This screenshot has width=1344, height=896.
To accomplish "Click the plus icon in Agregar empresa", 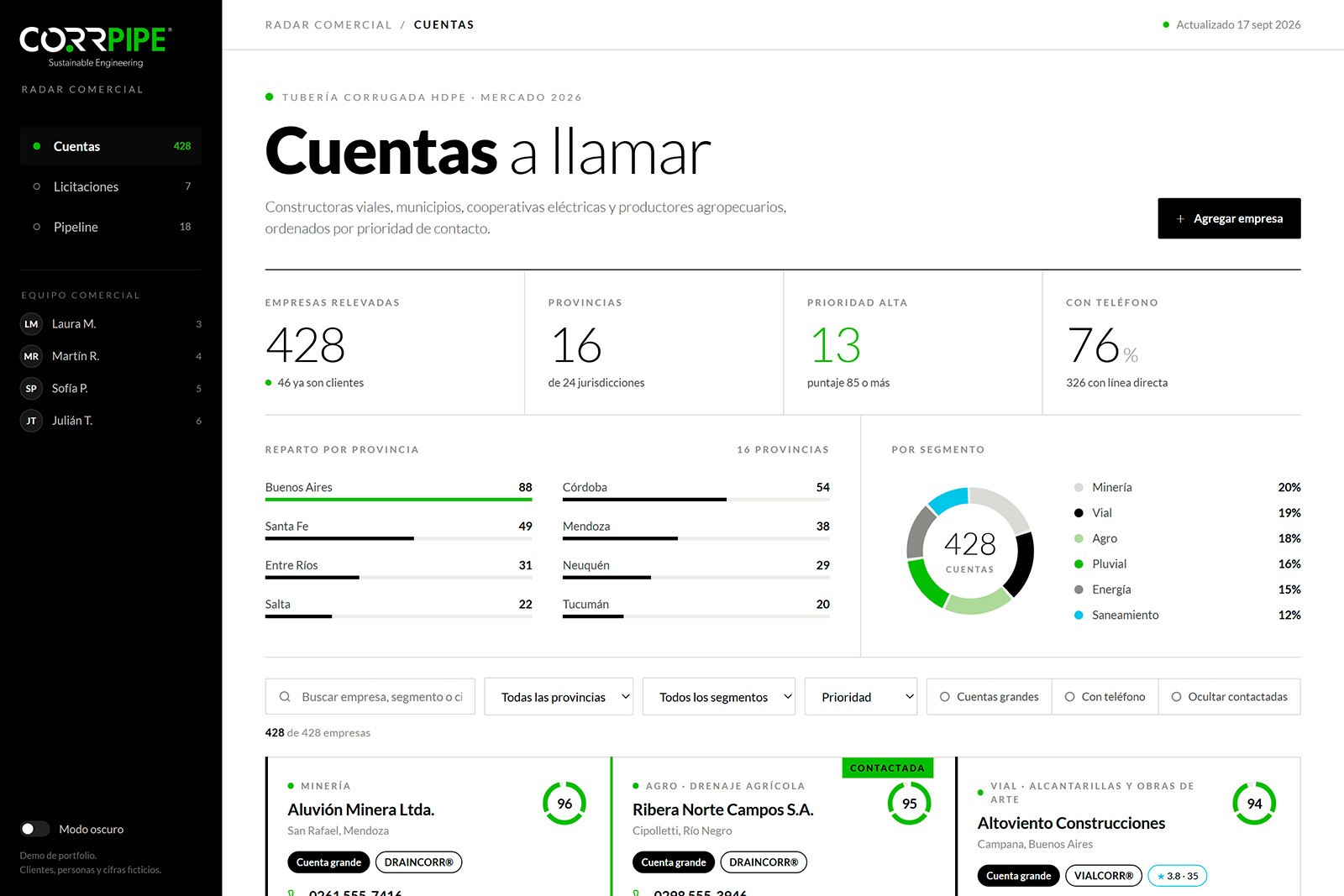I will point(1180,219).
